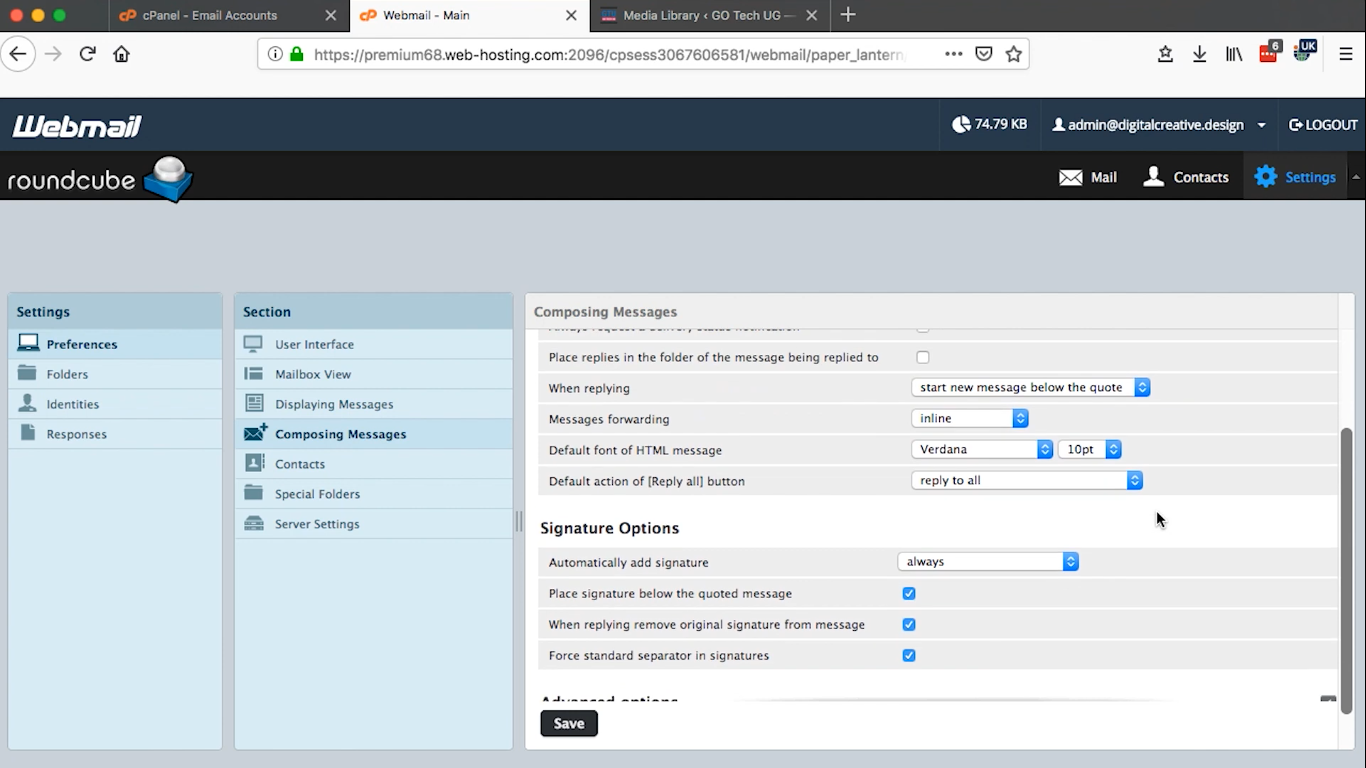
Task: Click the 'Signature Options' heading
Action: click(609, 528)
